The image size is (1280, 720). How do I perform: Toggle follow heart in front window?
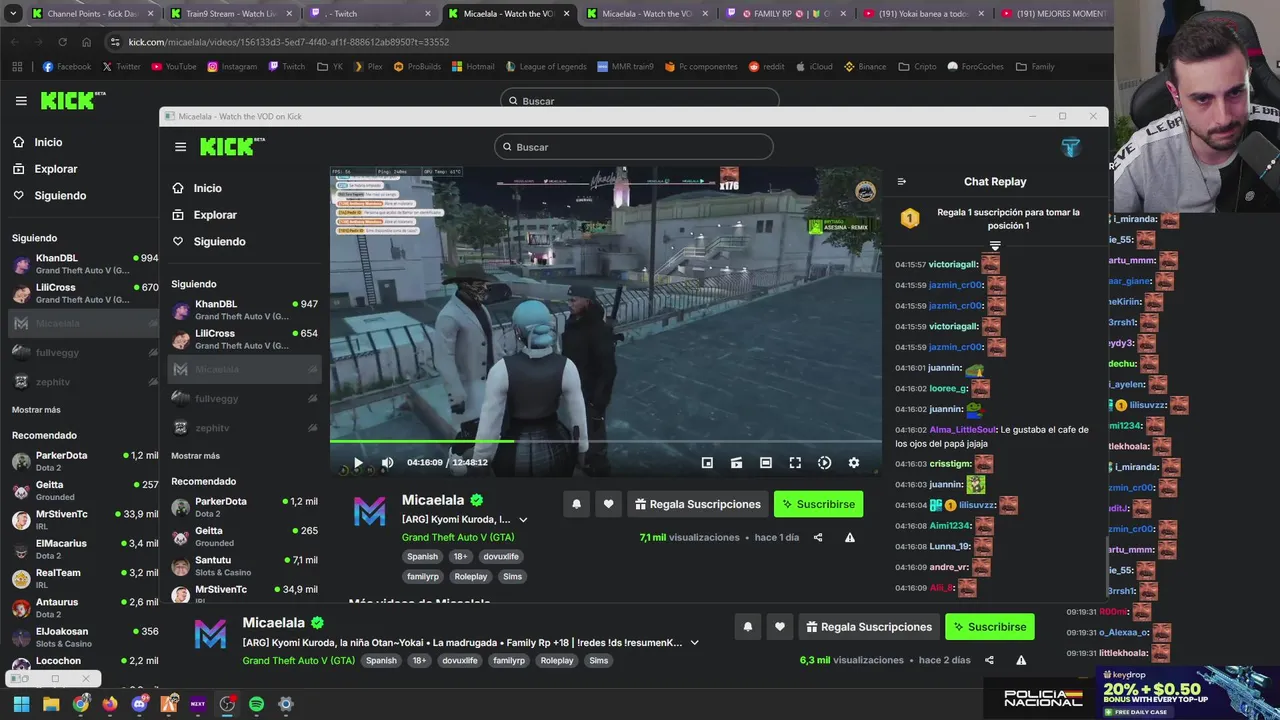tap(608, 504)
